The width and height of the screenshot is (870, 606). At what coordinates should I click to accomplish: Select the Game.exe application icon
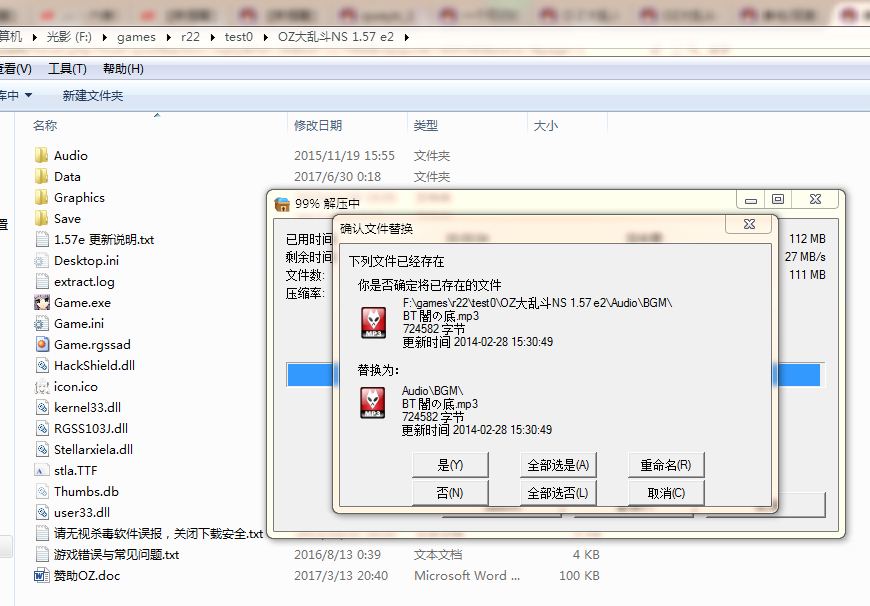pos(42,302)
